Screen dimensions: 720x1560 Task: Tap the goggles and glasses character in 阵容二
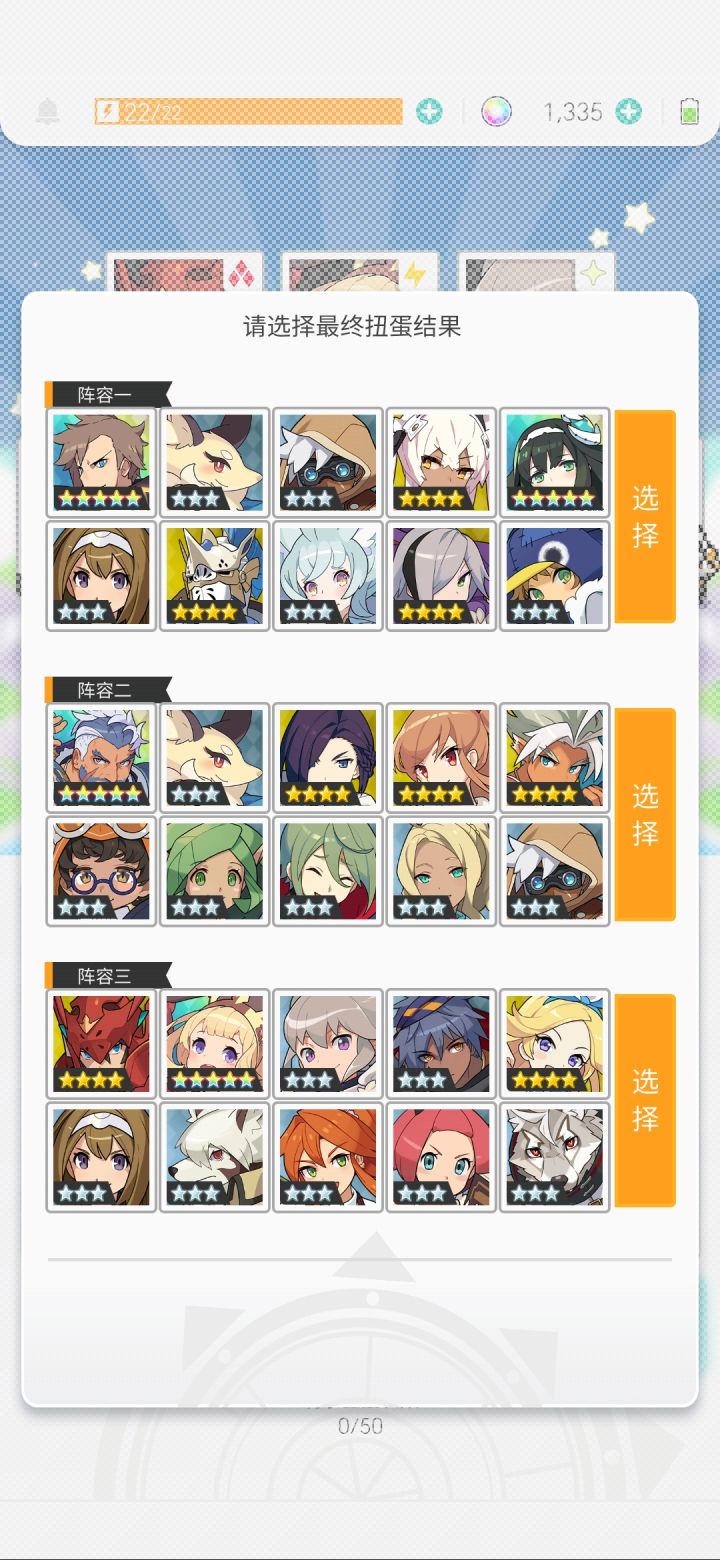click(101, 871)
